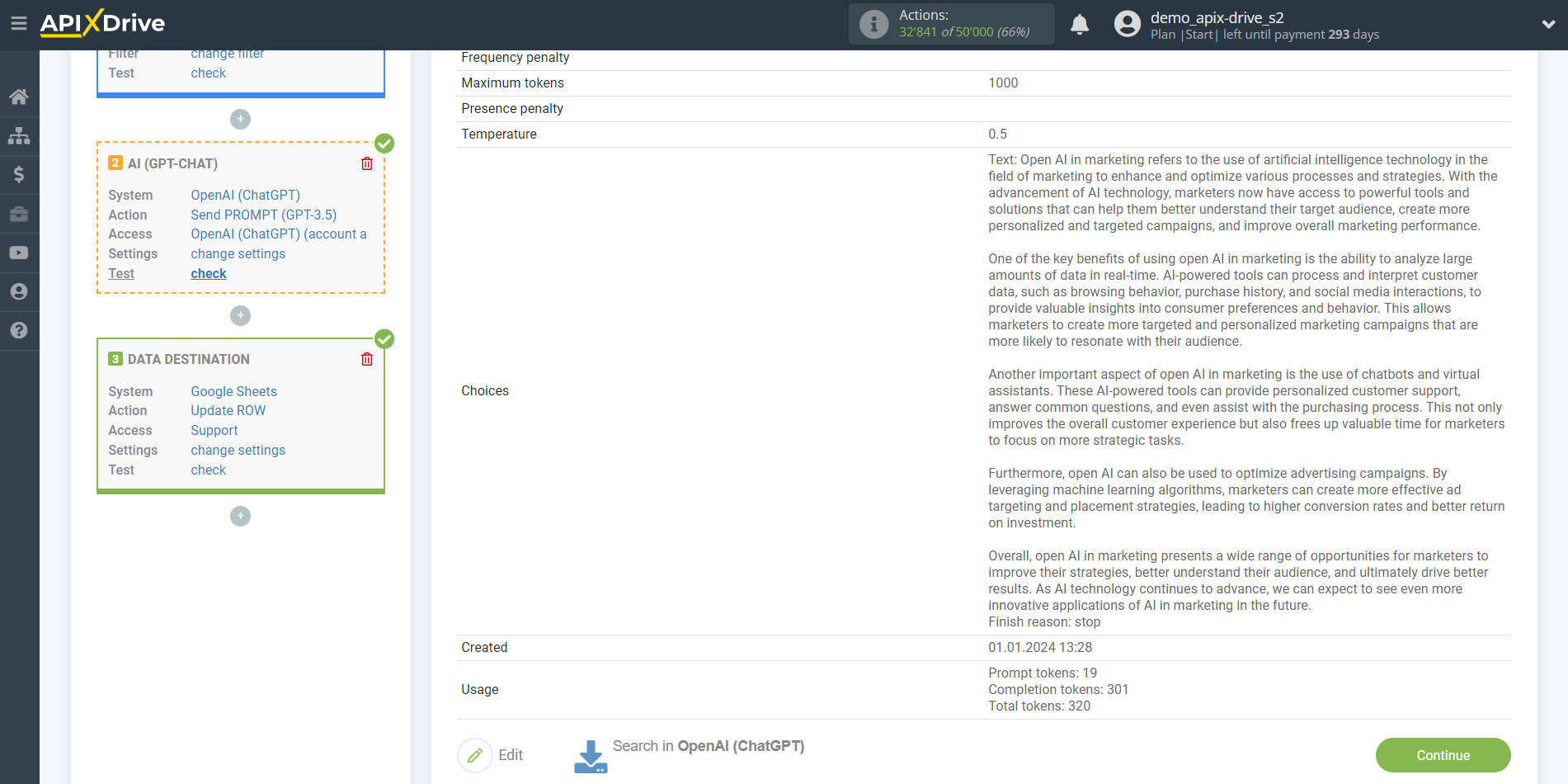Open Google Sheets system link

pyautogui.click(x=233, y=391)
